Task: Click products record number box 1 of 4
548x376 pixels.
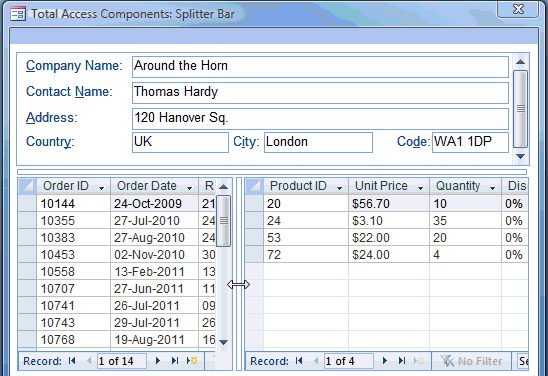Action: pos(348,361)
